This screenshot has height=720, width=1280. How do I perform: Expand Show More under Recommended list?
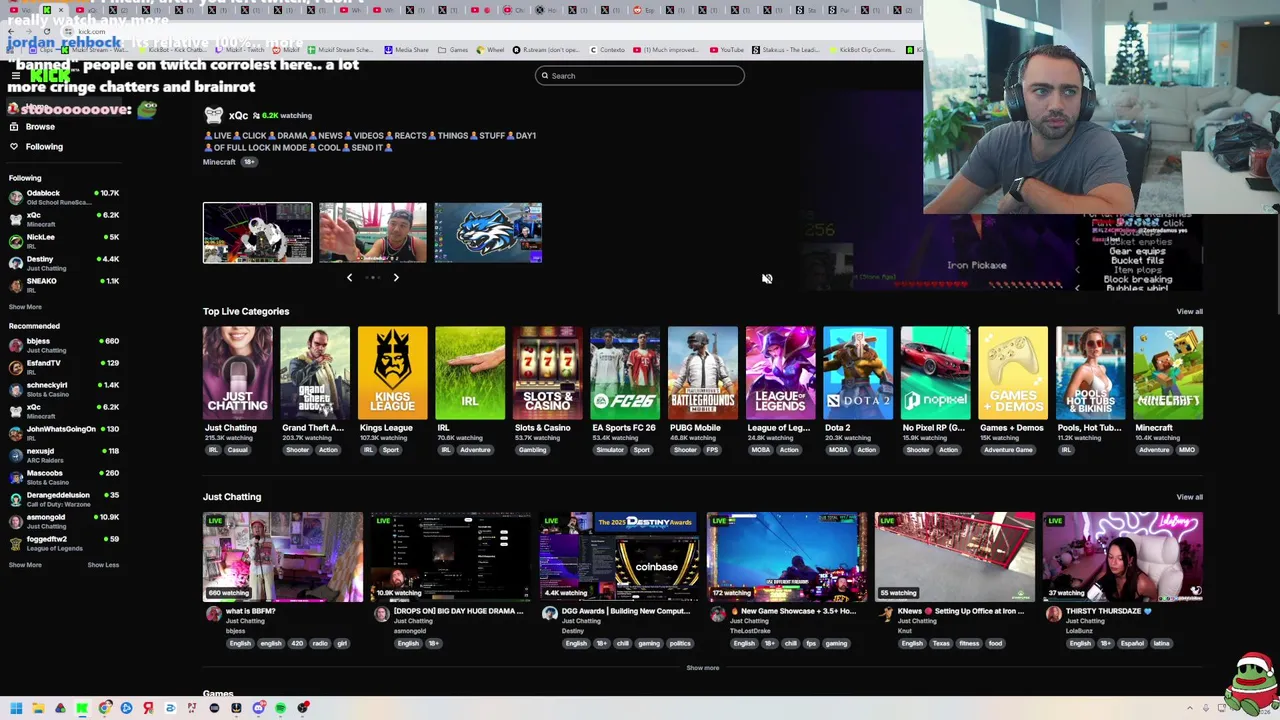pos(26,565)
